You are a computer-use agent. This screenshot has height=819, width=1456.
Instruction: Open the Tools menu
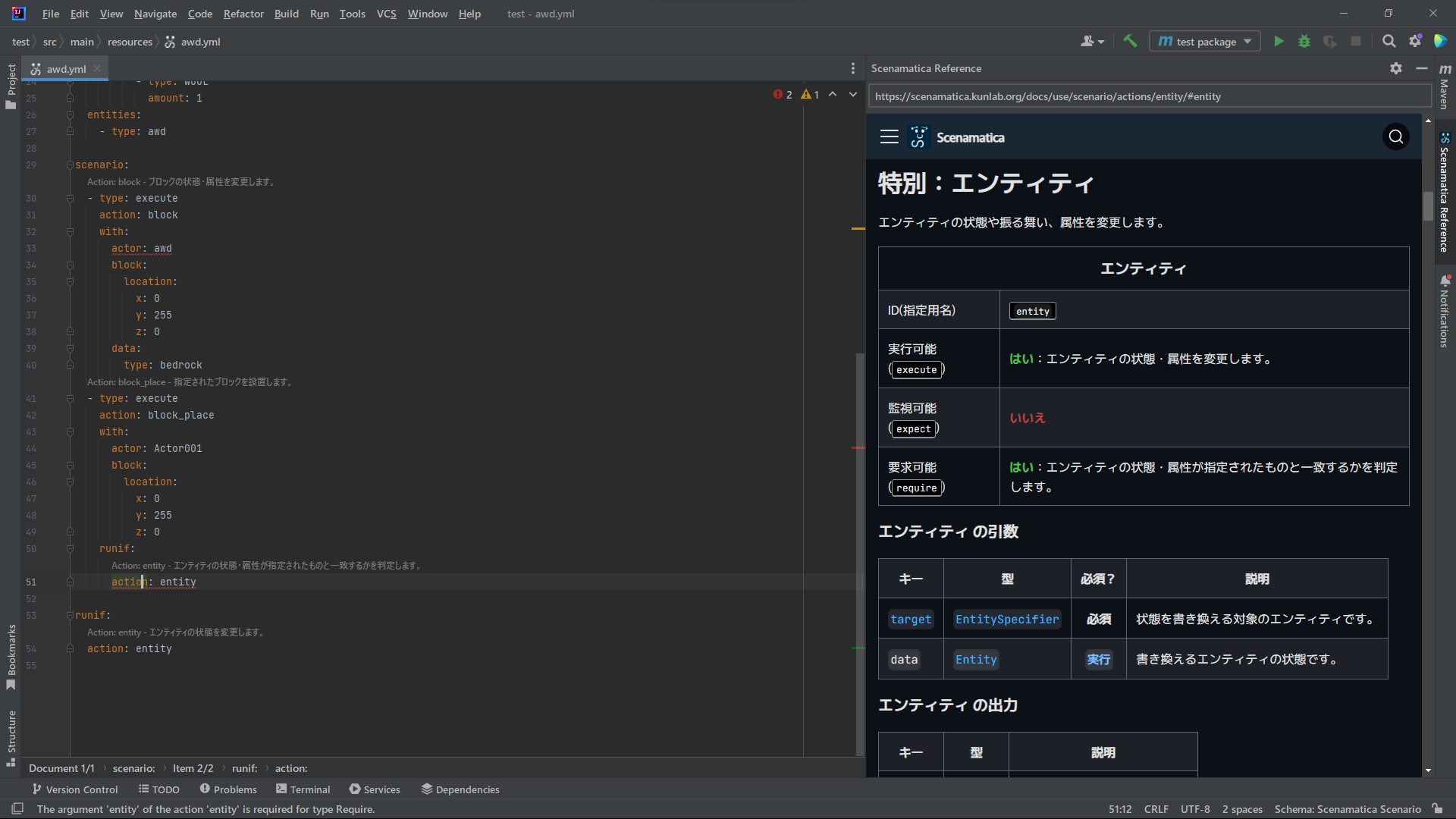(352, 14)
